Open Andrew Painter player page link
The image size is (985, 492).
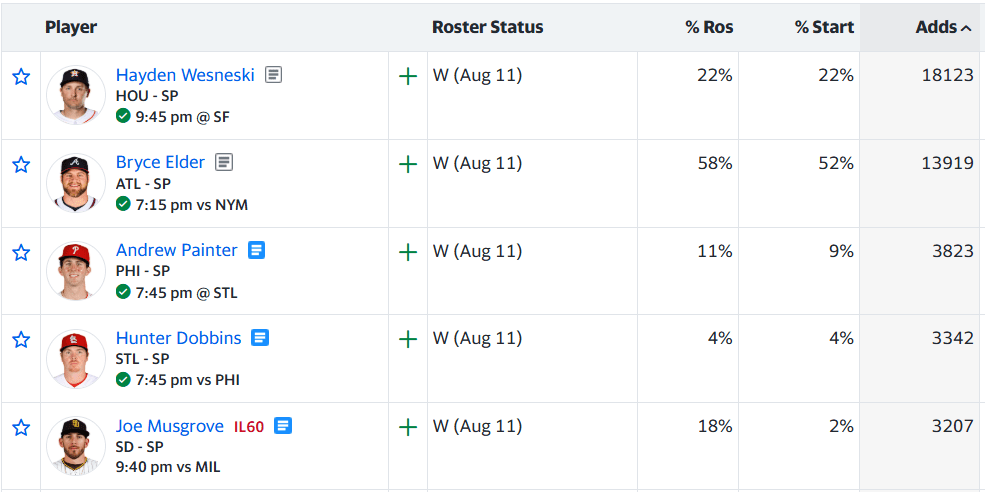click(x=177, y=250)
